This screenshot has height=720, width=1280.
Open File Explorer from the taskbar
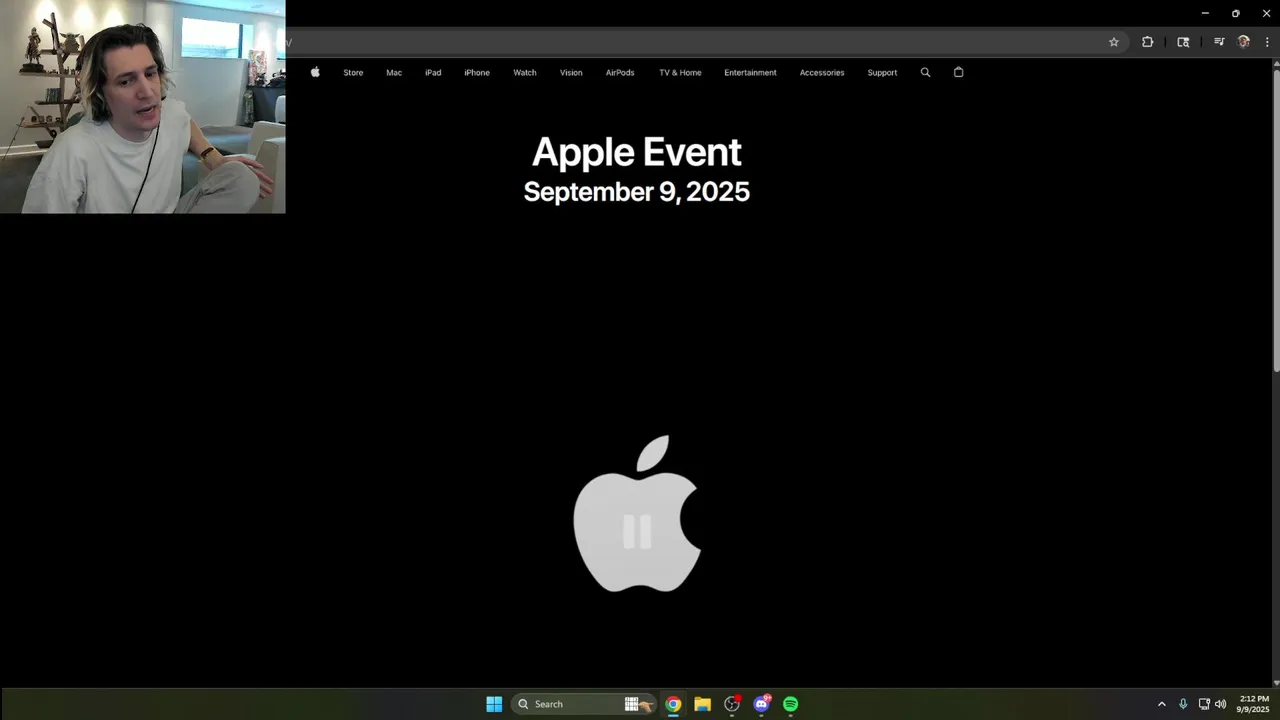coord(702,704)
